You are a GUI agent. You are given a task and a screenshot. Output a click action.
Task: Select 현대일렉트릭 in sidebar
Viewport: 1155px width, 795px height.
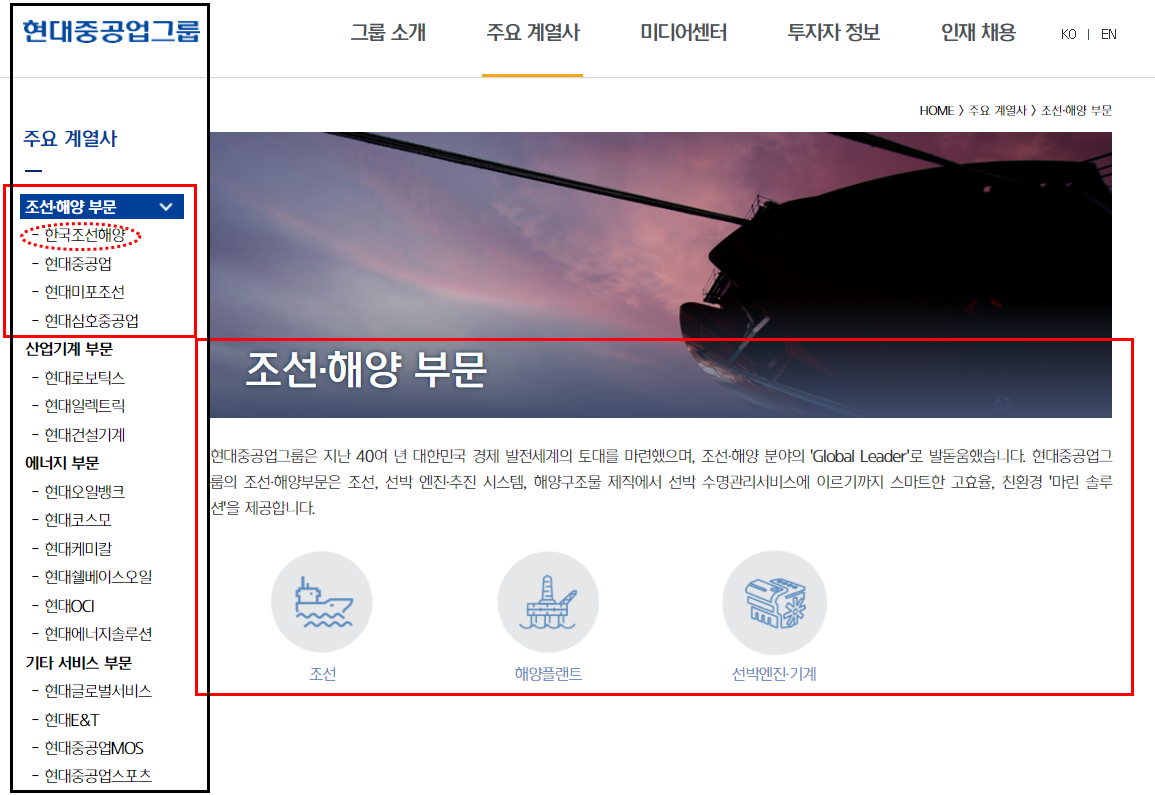pyautogui.click(x=85, y=406)
